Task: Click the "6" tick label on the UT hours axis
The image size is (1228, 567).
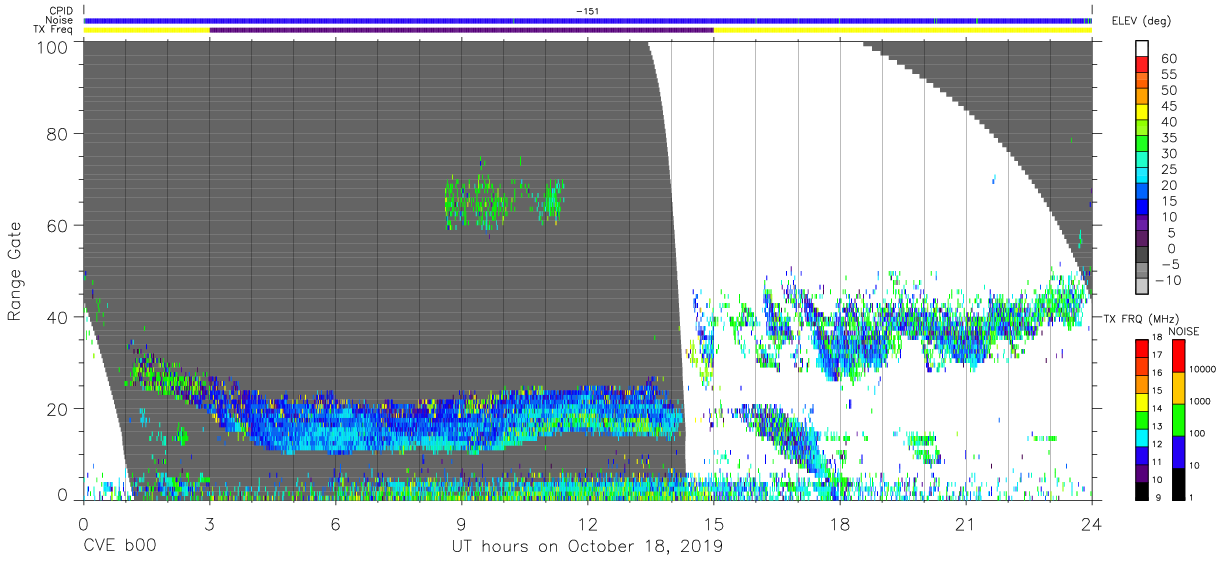Action: [x=335, y=523]
